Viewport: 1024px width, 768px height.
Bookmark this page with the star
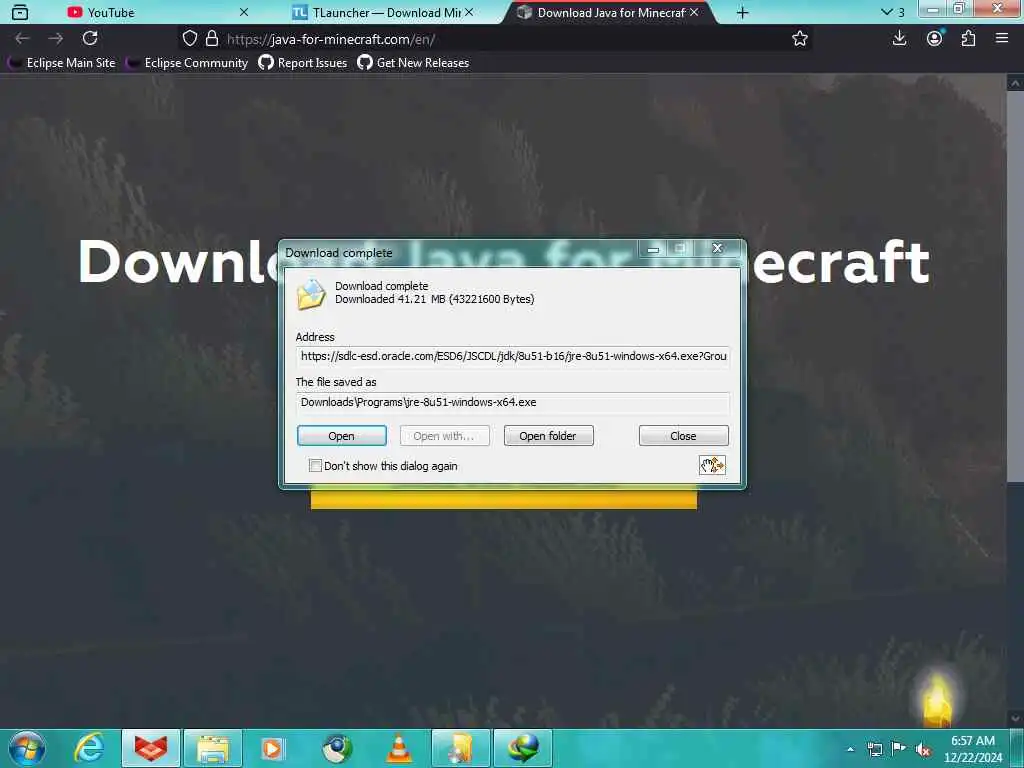(x=799, y=39)
